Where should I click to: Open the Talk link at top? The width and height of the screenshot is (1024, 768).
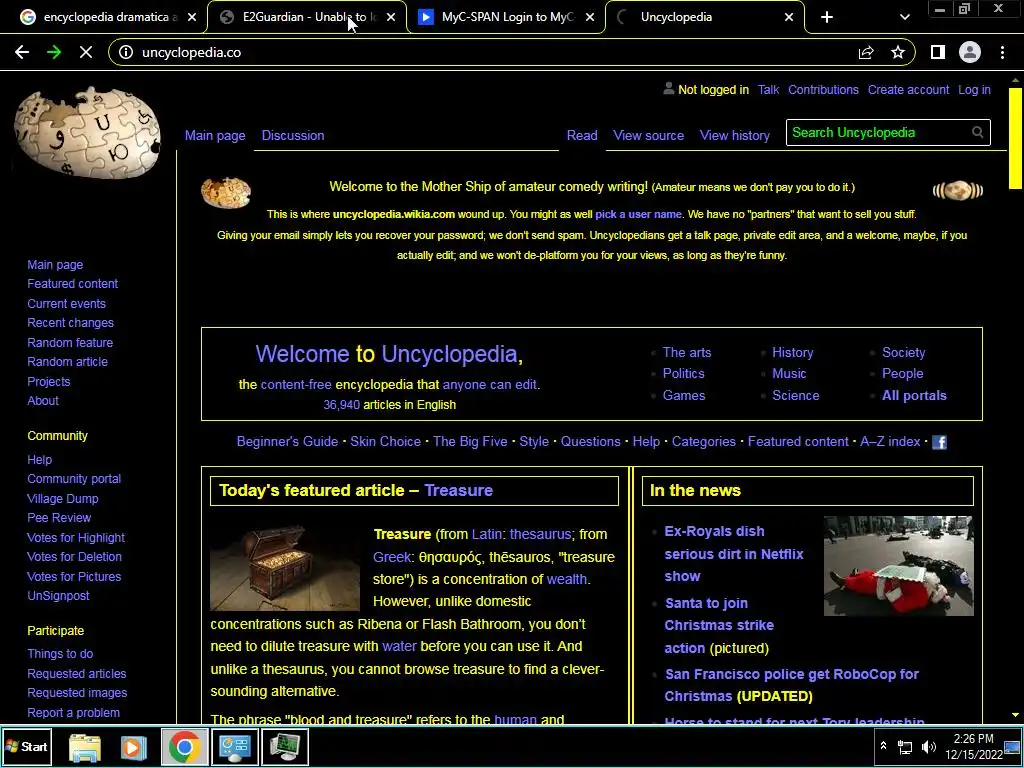pos(768,89)
